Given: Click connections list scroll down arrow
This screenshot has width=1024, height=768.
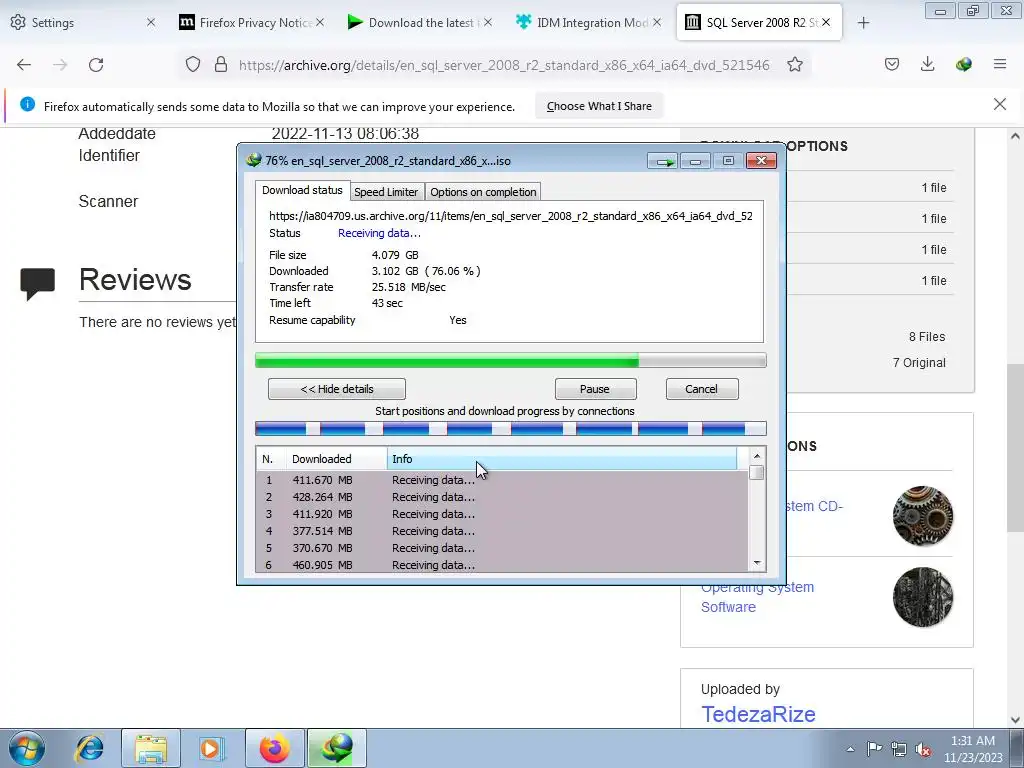Looking at the screenshot, I should 757,562.
